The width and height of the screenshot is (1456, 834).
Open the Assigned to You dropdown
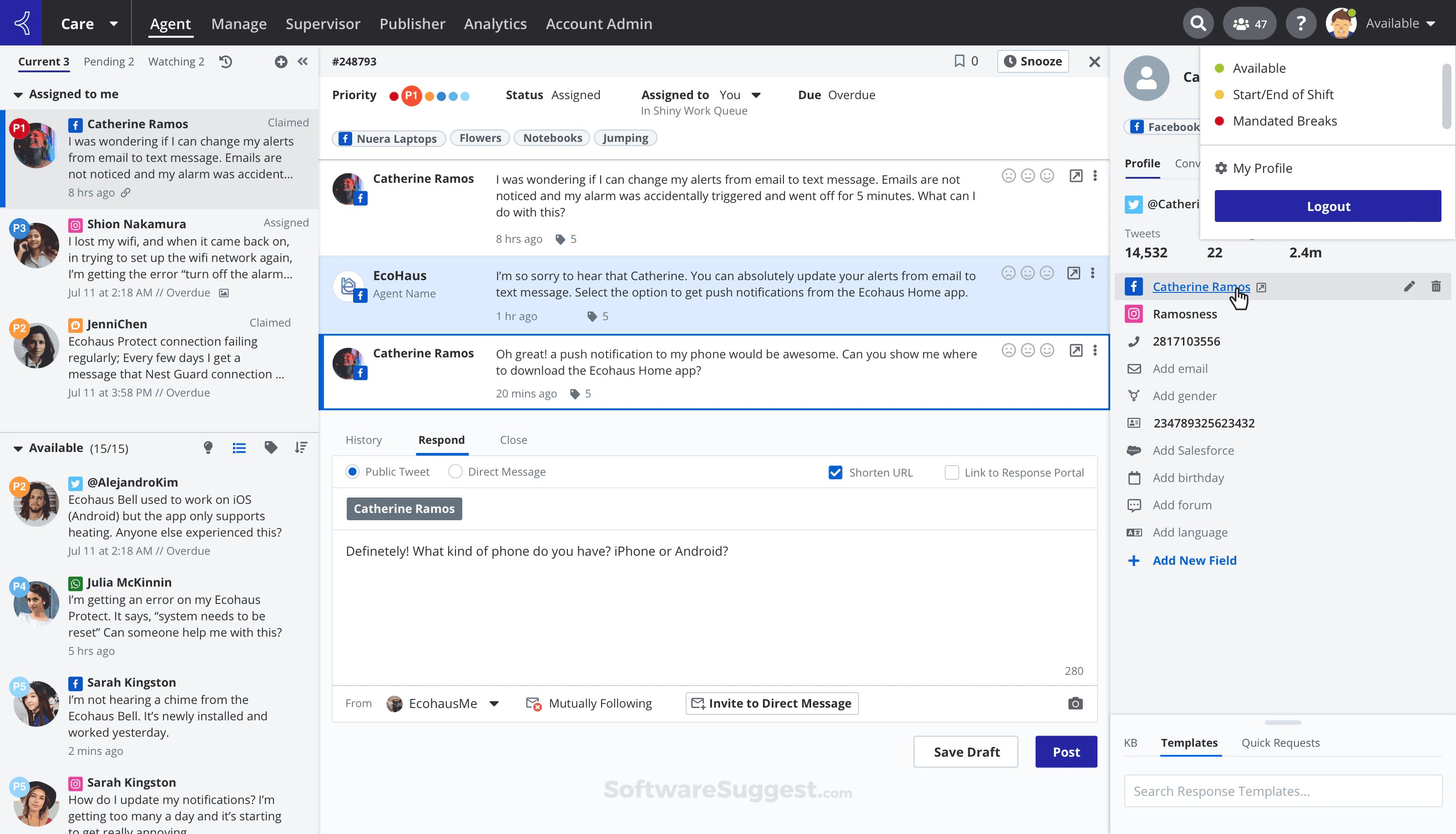click(x=756, y=95)
